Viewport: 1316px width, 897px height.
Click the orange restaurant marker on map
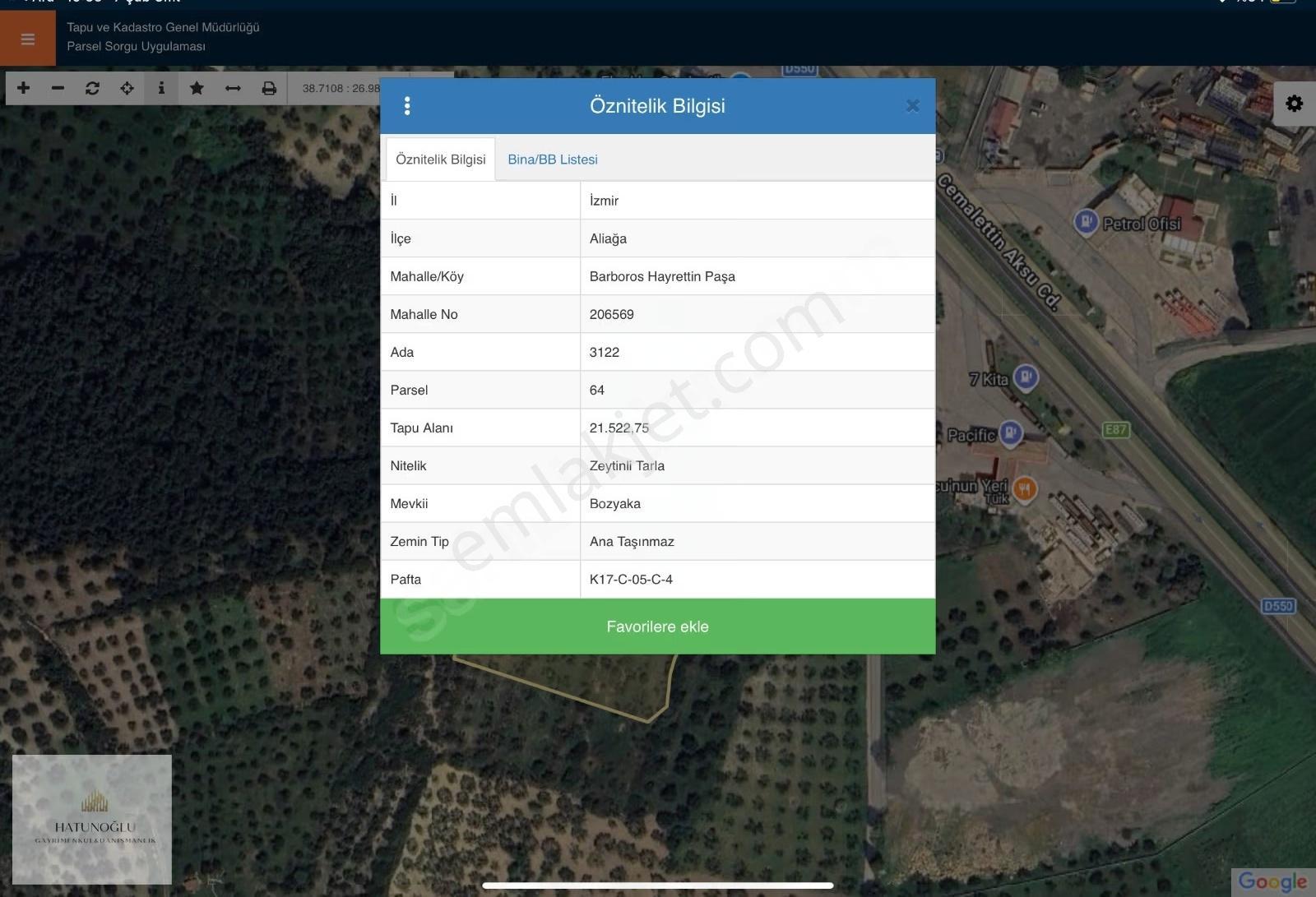pyautogui.click(x=1024, y=489)
